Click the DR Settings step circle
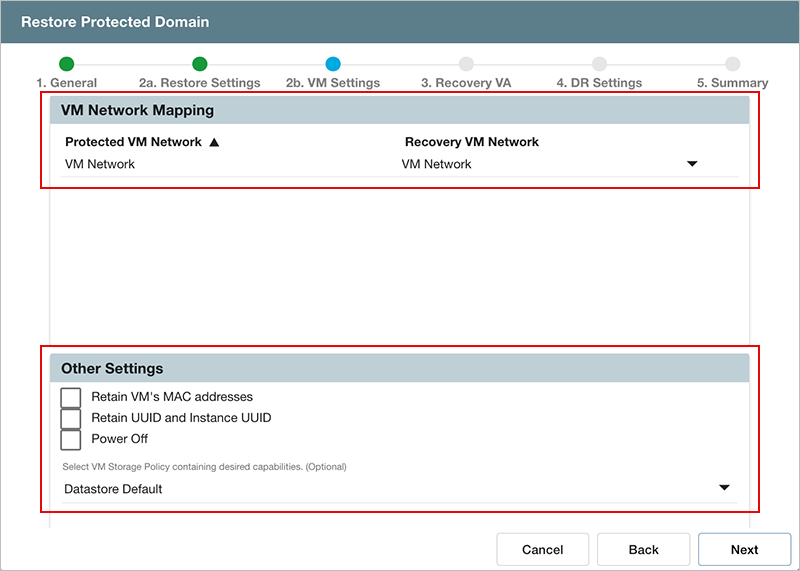The height and width of the screenshot is (571, 800). coord(599,64)
